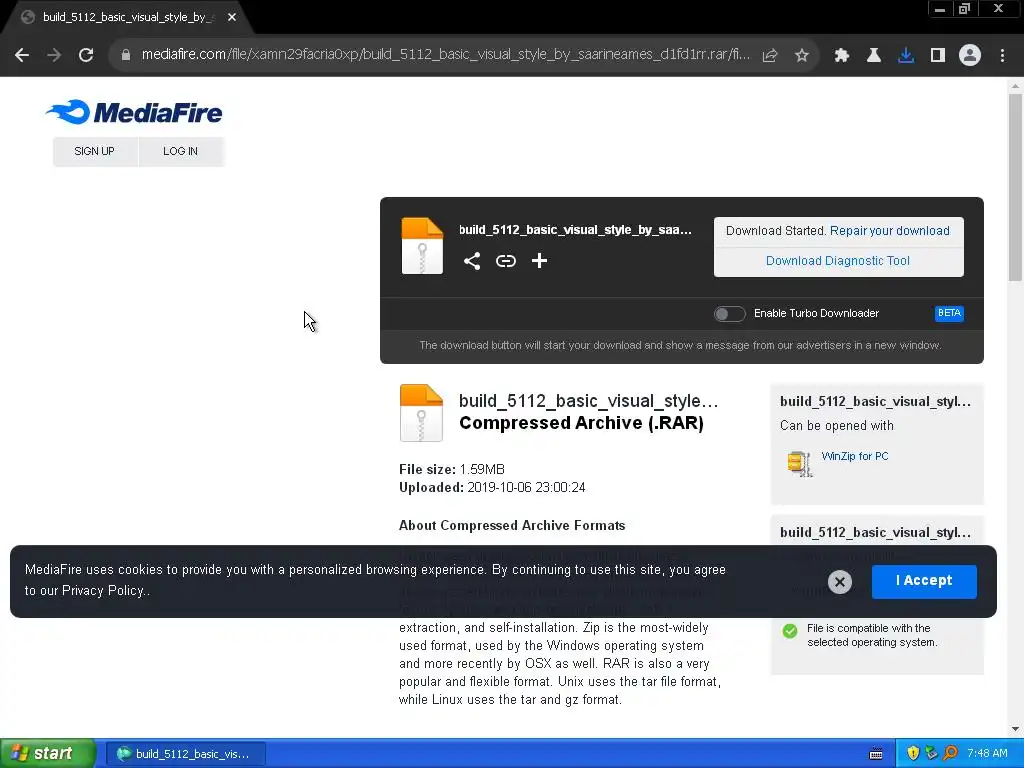1024x768 pixels.
Task: Open the Extensions puzzle icon
Action: pos(842,56)
